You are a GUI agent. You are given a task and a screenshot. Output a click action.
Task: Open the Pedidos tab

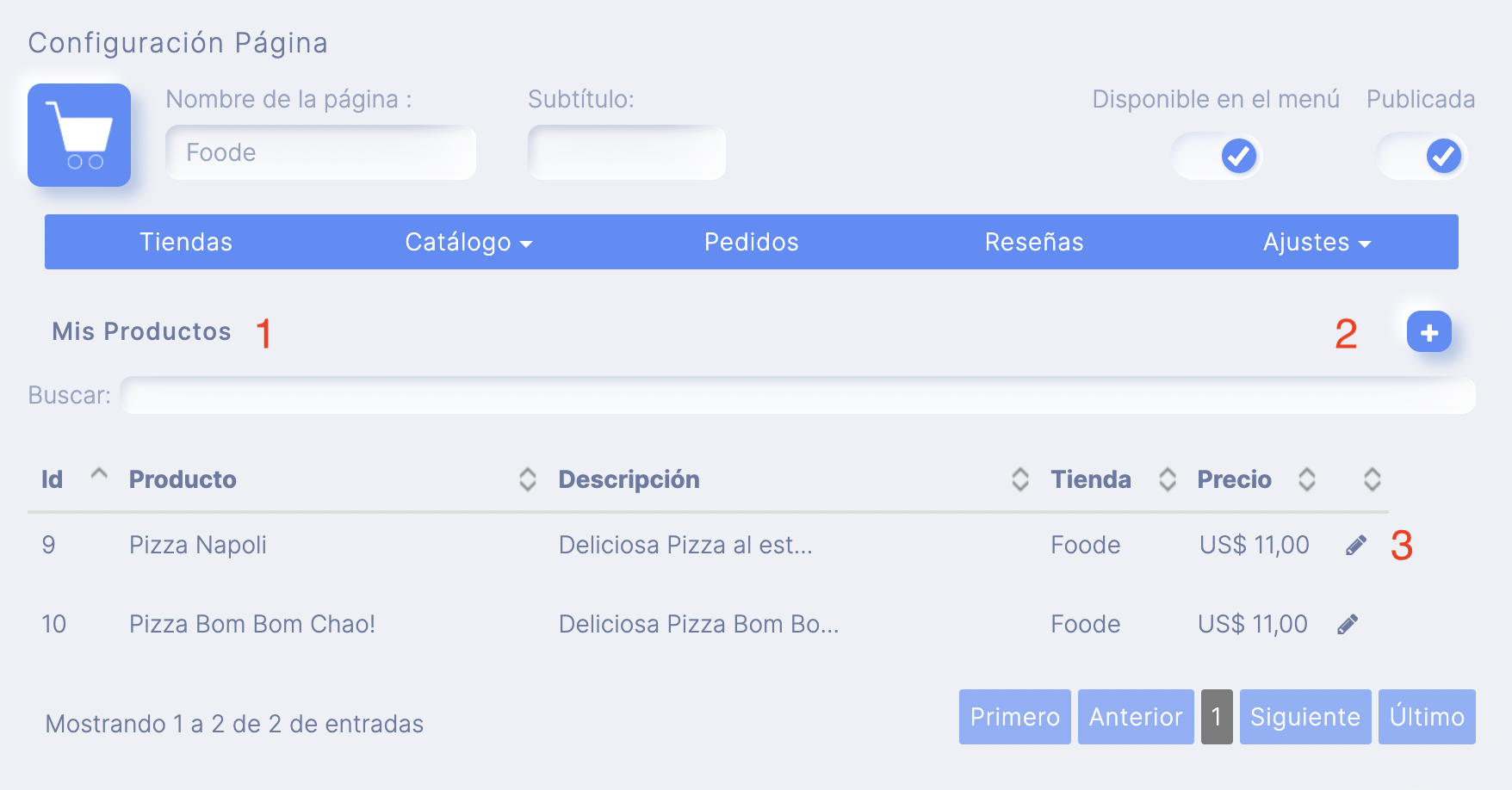point(751,242)
